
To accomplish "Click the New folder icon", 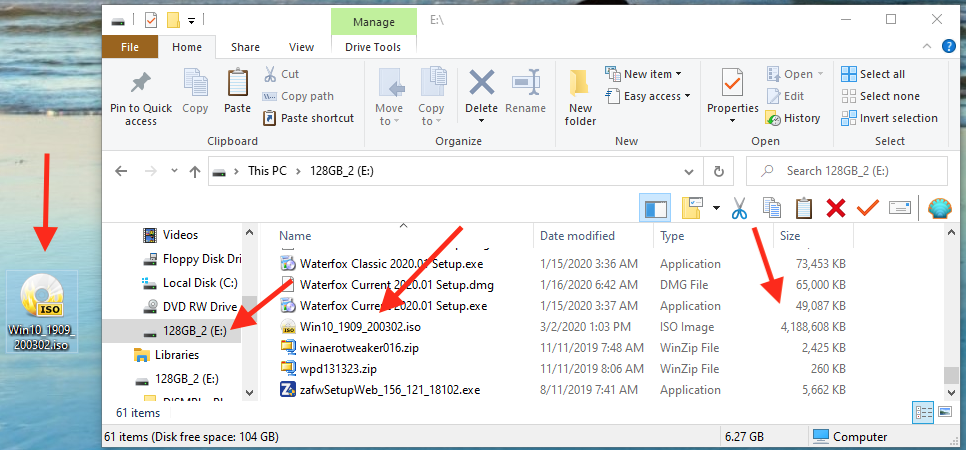I will [580, 84].
